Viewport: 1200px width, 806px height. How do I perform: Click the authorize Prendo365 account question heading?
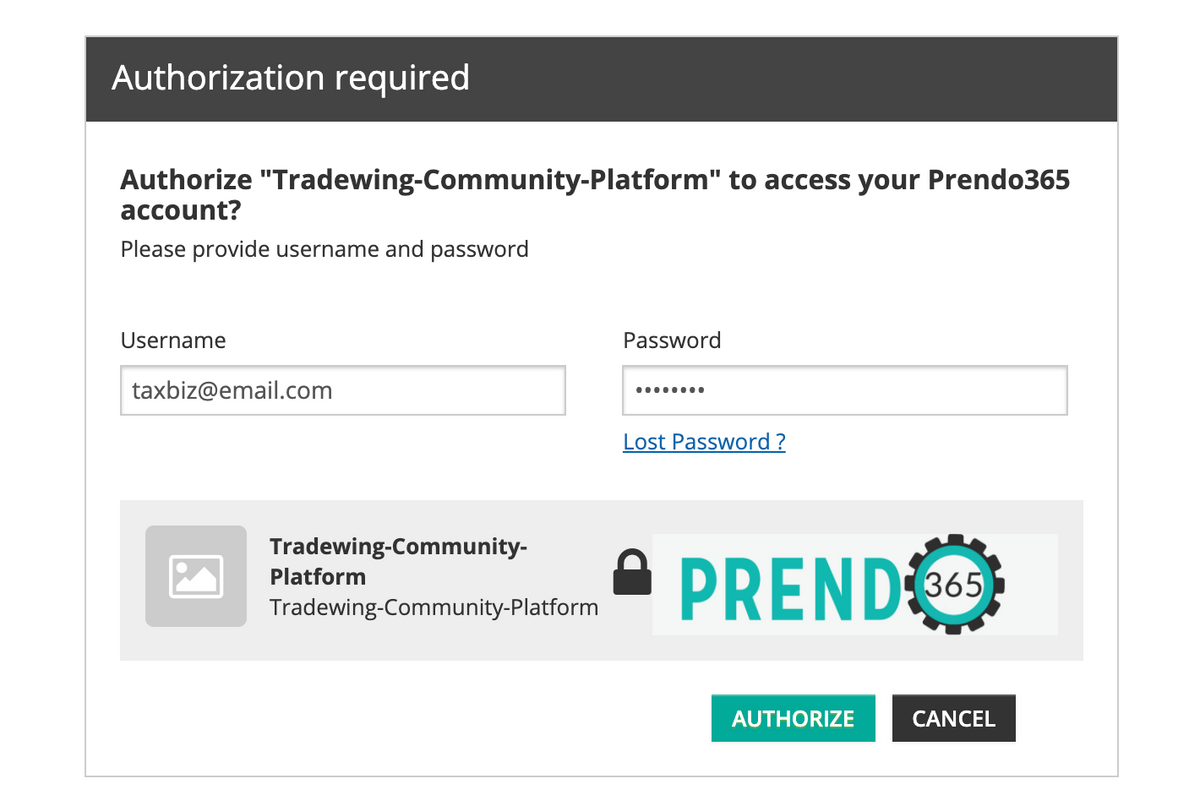594,195
